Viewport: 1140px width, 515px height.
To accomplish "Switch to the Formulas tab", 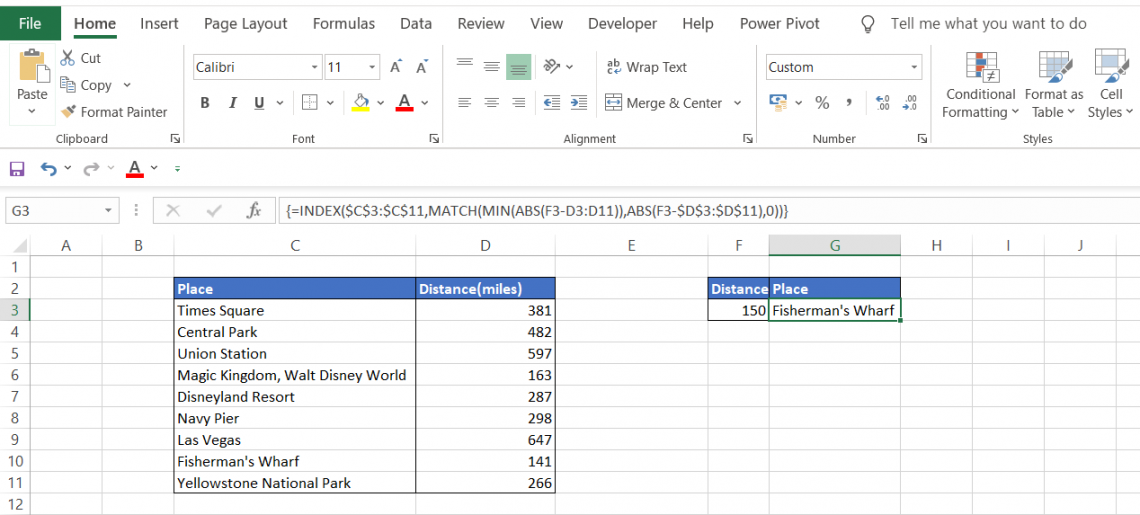I will click(344, 23).
